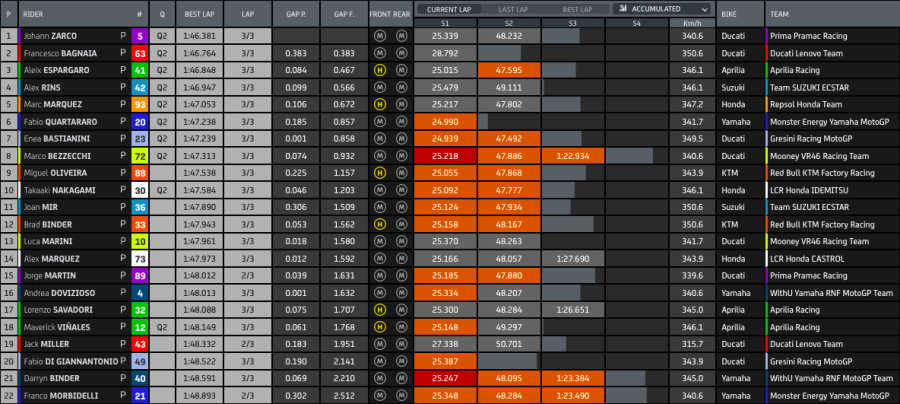The image size is (900, 404).
Task: Click Maverick Viñales' hard front tyre icon
Action: 379,327
